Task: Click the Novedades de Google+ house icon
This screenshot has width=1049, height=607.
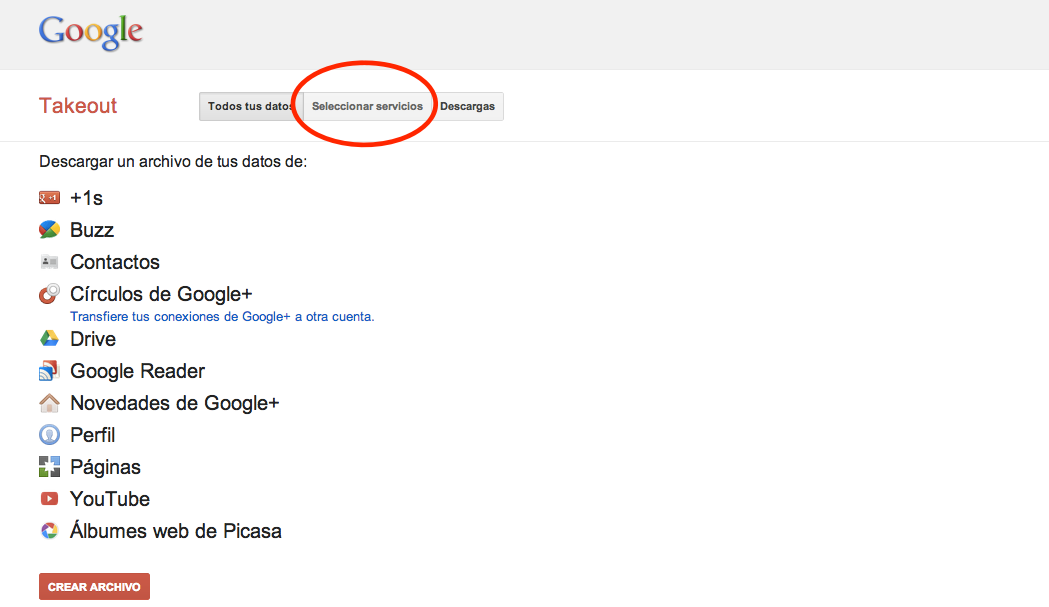Action: coord(50,403)
